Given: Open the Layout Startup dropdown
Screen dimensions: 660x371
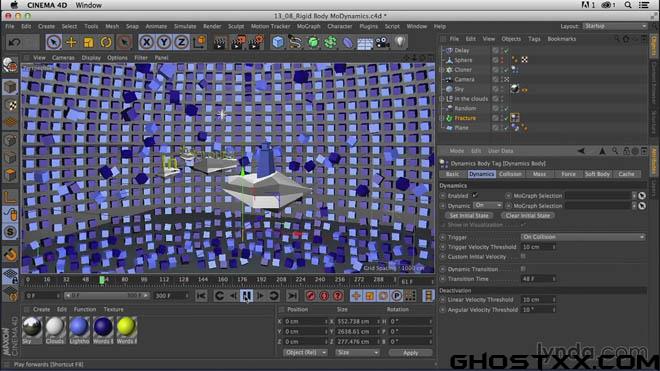Looking at the screenshot, I should [x=615, y=26].
